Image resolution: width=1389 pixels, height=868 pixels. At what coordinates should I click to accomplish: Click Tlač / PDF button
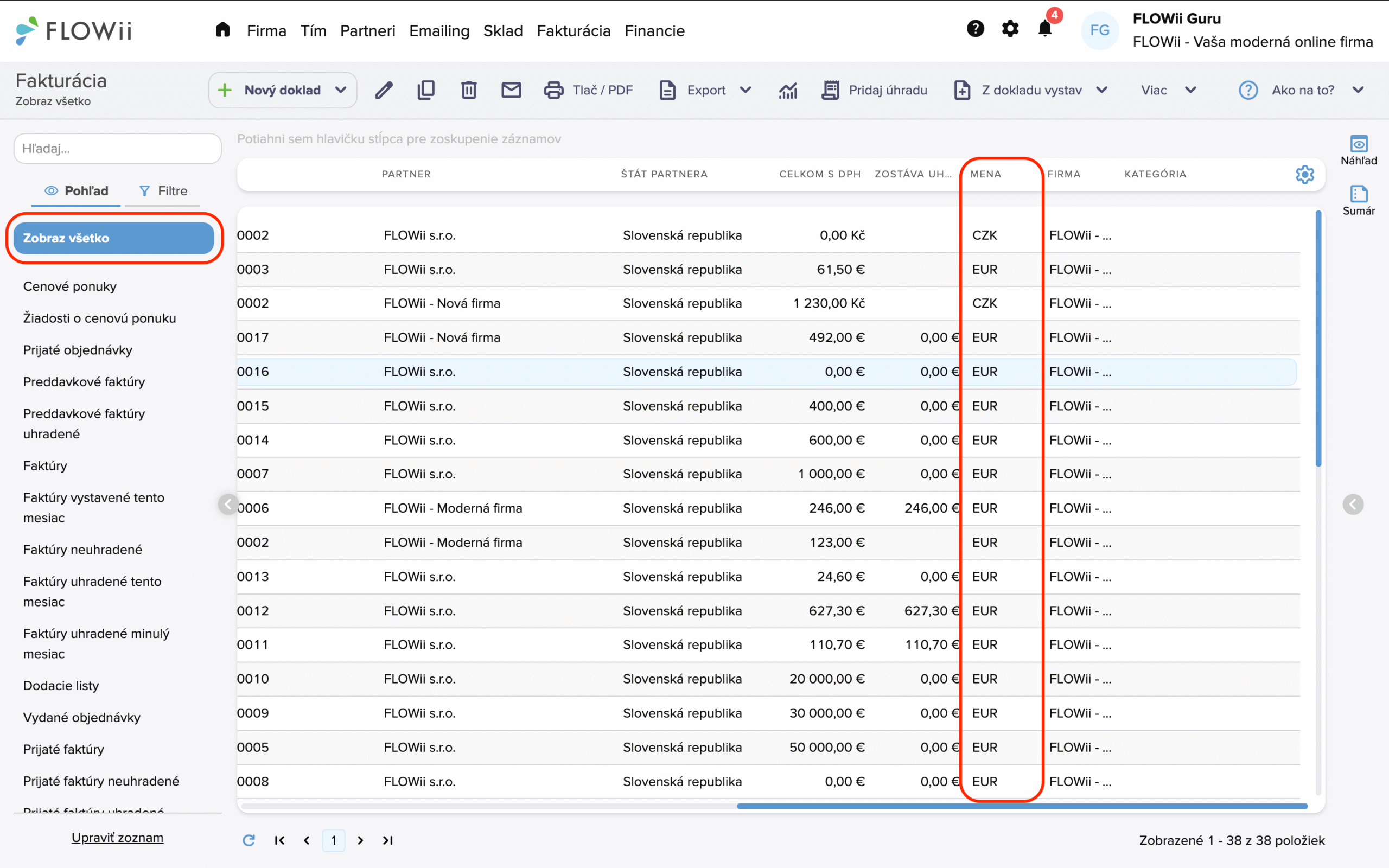(x=588, y=90)
